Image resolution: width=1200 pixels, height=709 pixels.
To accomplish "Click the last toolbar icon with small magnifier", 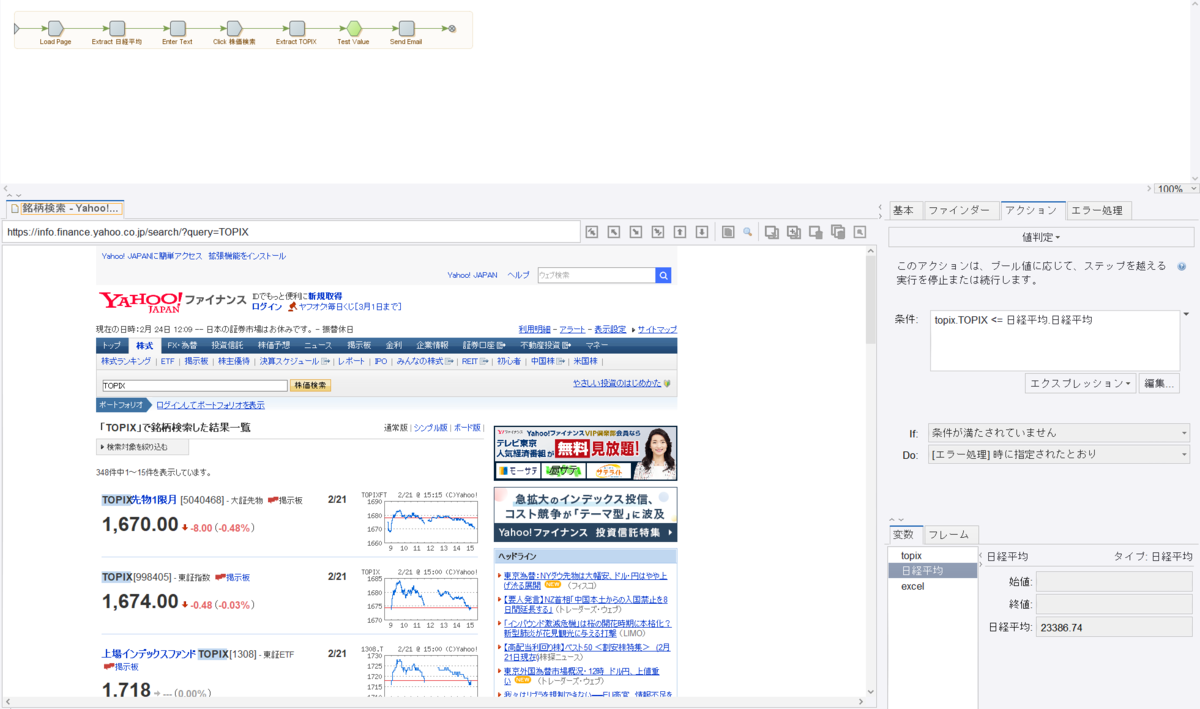I will [x=860, y=232].
